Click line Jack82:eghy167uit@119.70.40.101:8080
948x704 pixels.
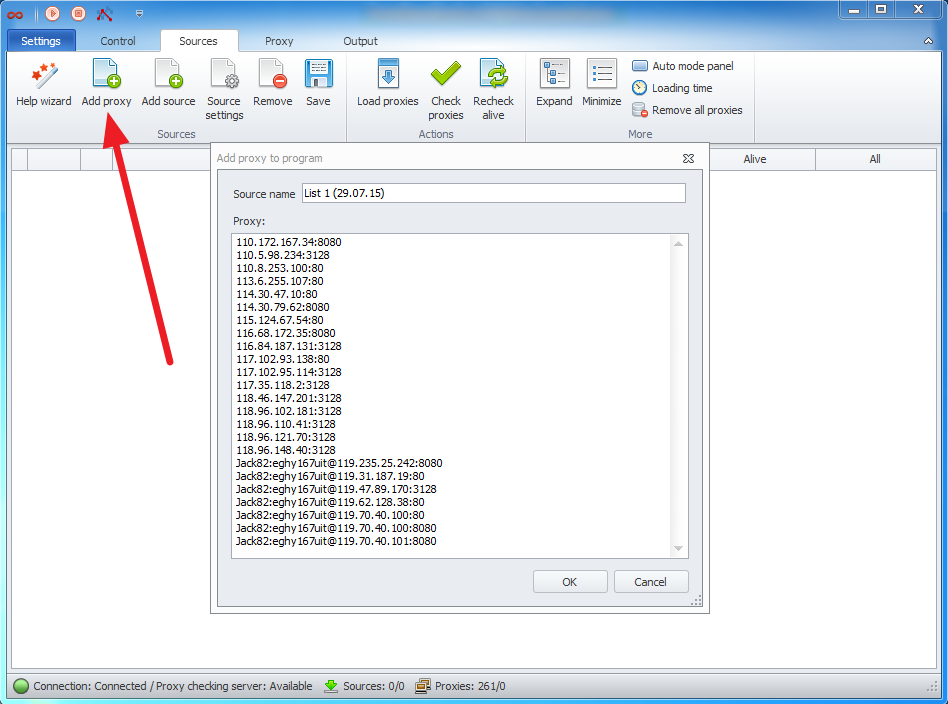tap(336, 541)
